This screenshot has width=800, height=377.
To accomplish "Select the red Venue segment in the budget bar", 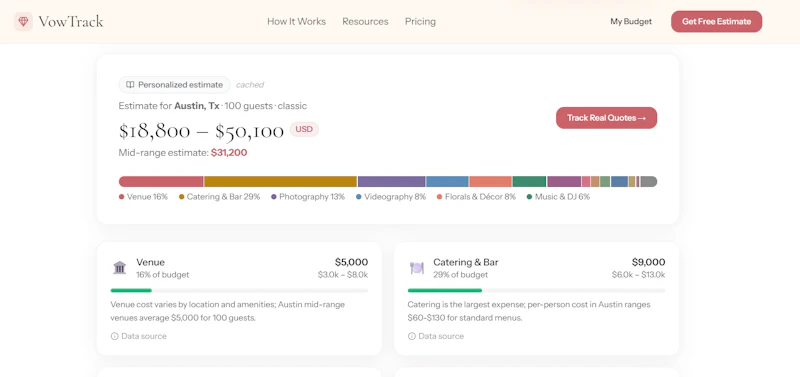I will click(161, 182).
